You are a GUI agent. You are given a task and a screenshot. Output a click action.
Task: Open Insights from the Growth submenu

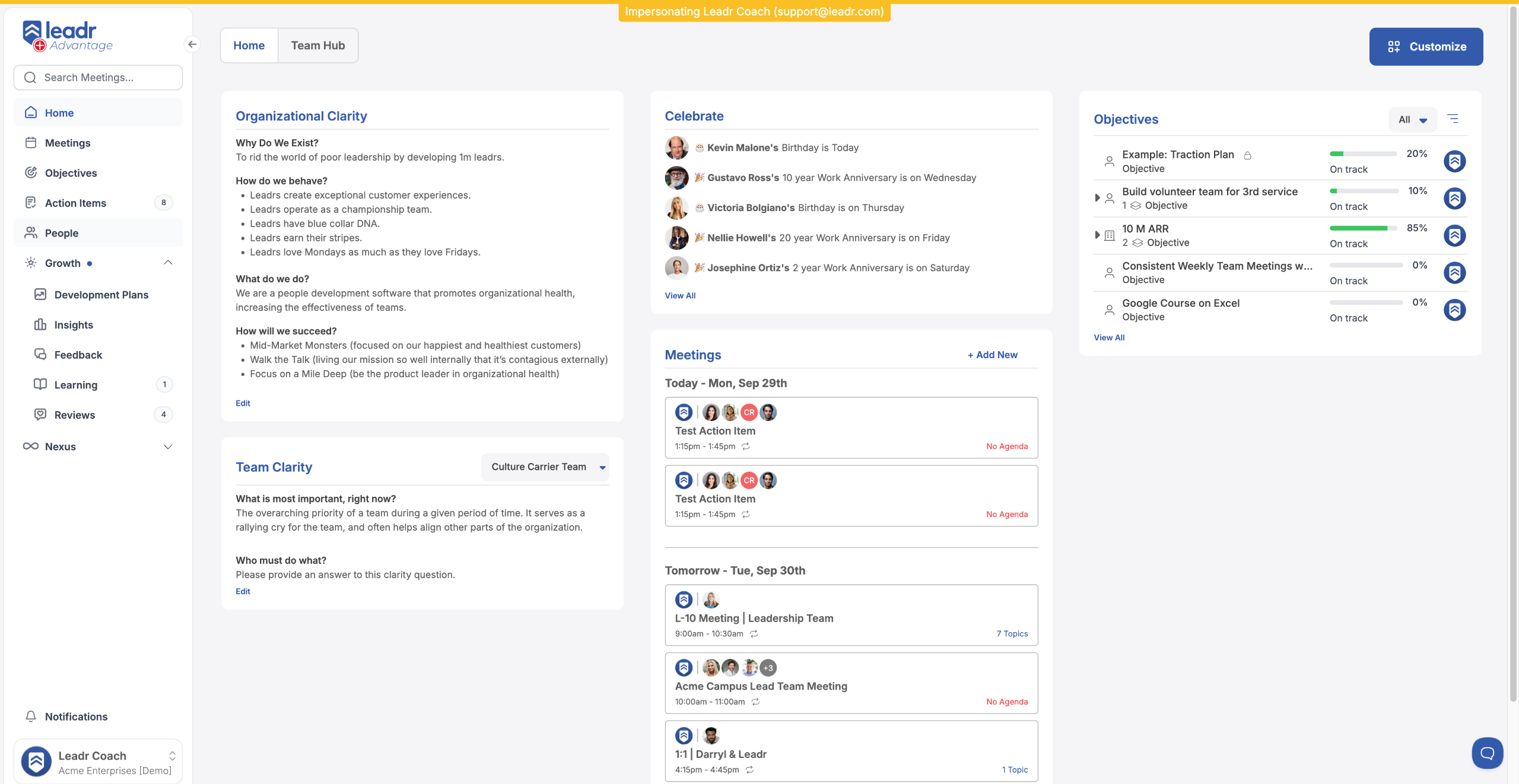point(74,324)
